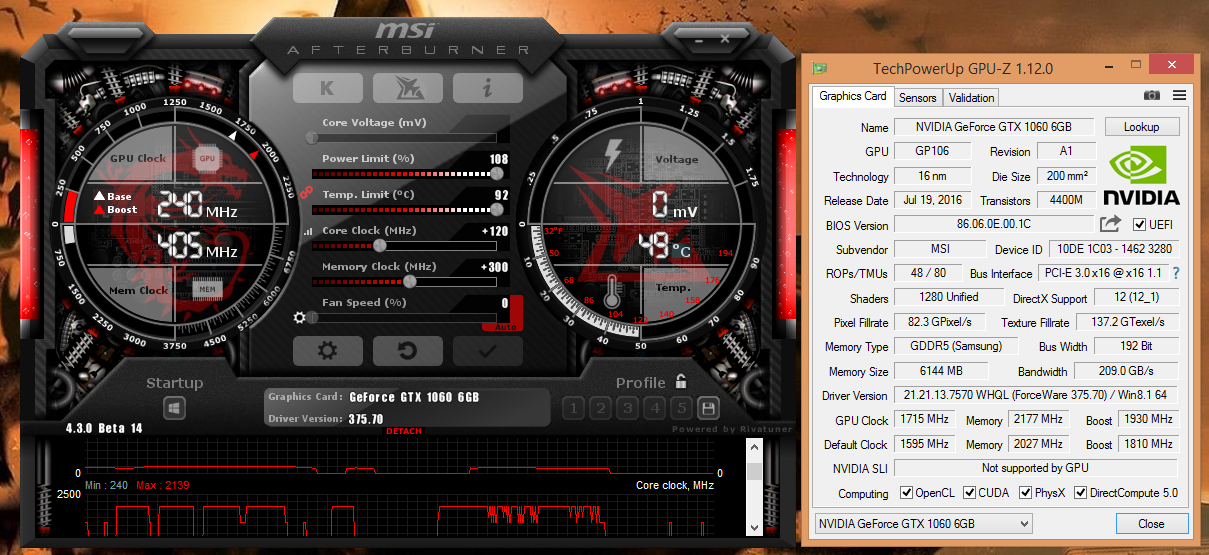This screenshot has height=555, width=1209.
Task: Click the Windows Startup icon in Afterburner
Action: pyautogui.click(x=175, y=408)
